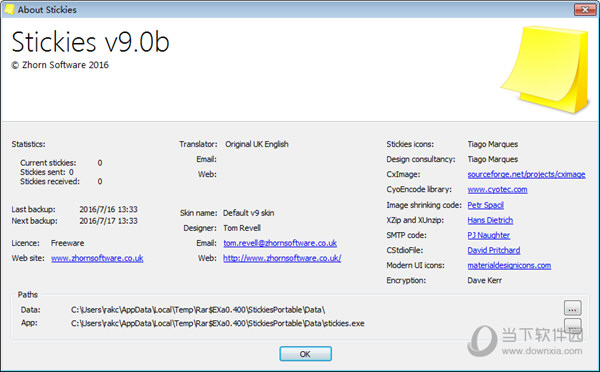Viewport: 600px width, 372px height.
Task: Open http://www.zhornsoftware.co.uk/ skin web link
Action: (282, 258)
